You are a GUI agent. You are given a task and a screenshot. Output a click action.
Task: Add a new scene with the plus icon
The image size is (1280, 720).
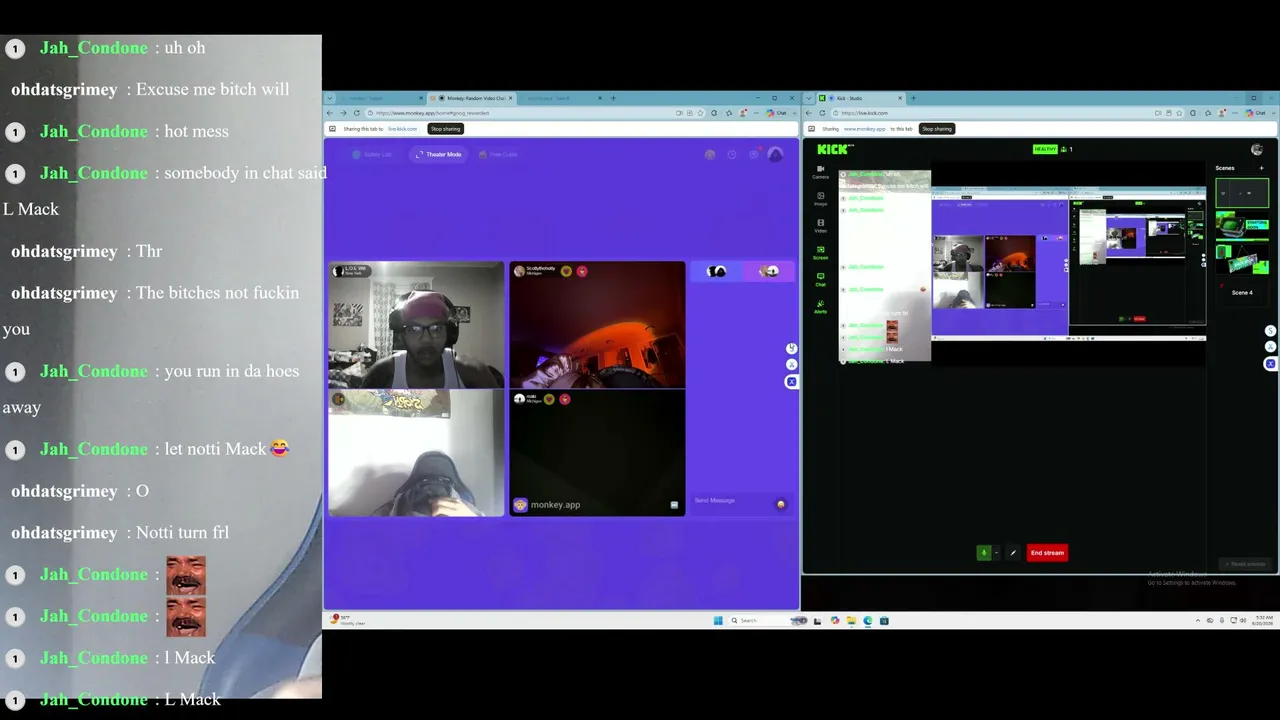click(x=1261, y=168)
